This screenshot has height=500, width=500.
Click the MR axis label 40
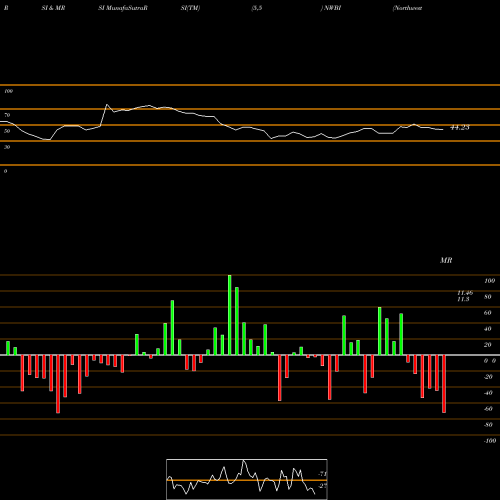pos(488,329)
